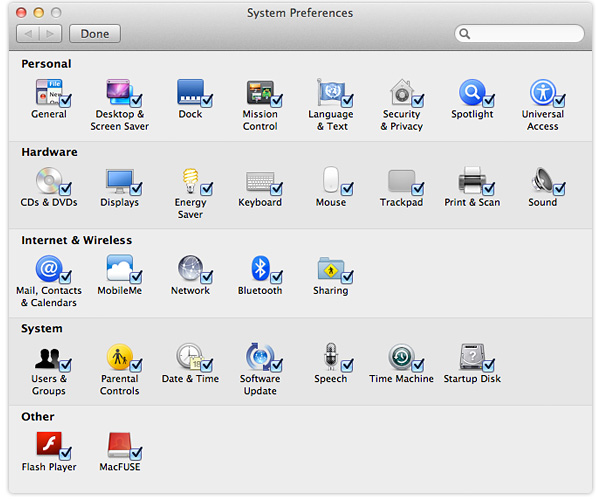596x500 pixels.
Task: Click the search field in toolbar
Action: [519, 34]
